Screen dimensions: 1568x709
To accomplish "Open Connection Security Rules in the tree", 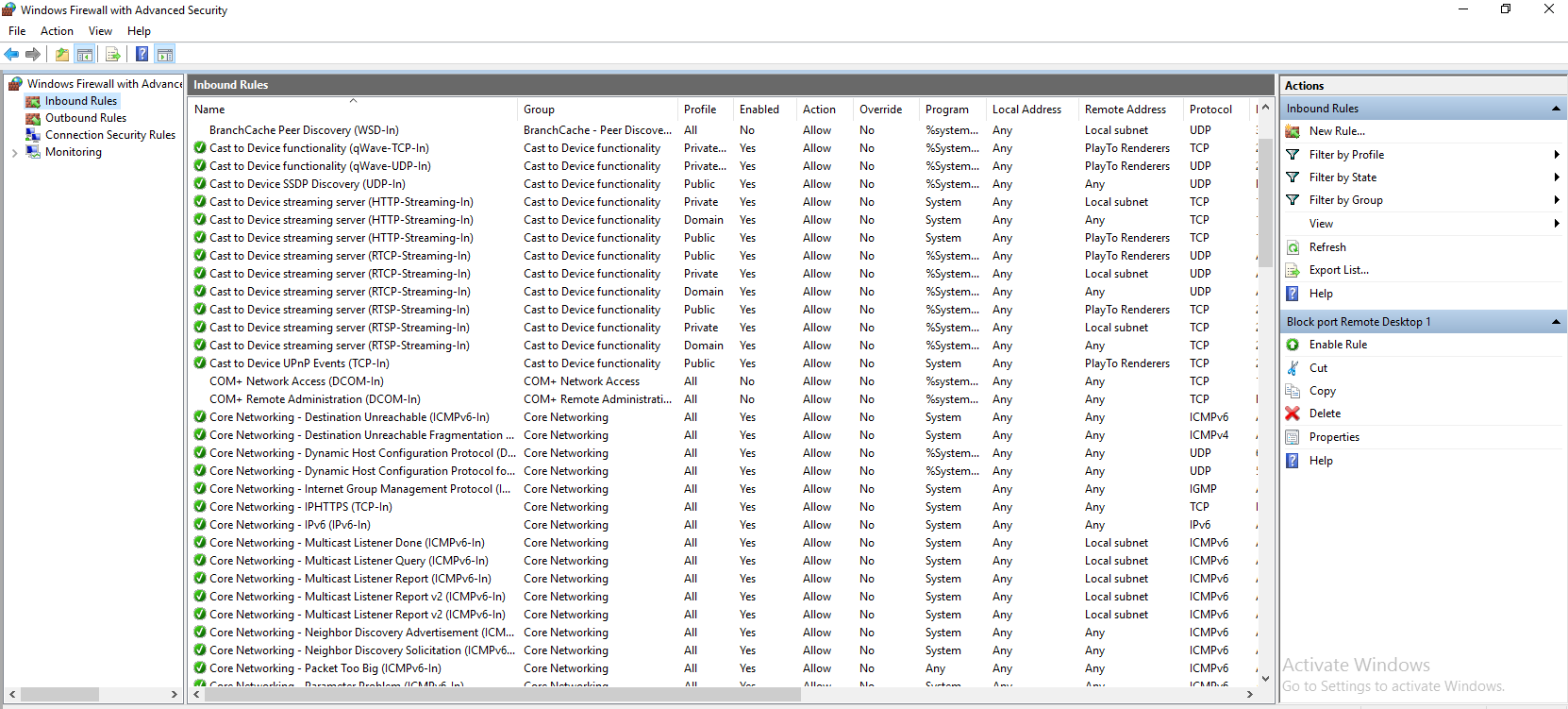I will point(110,135).
